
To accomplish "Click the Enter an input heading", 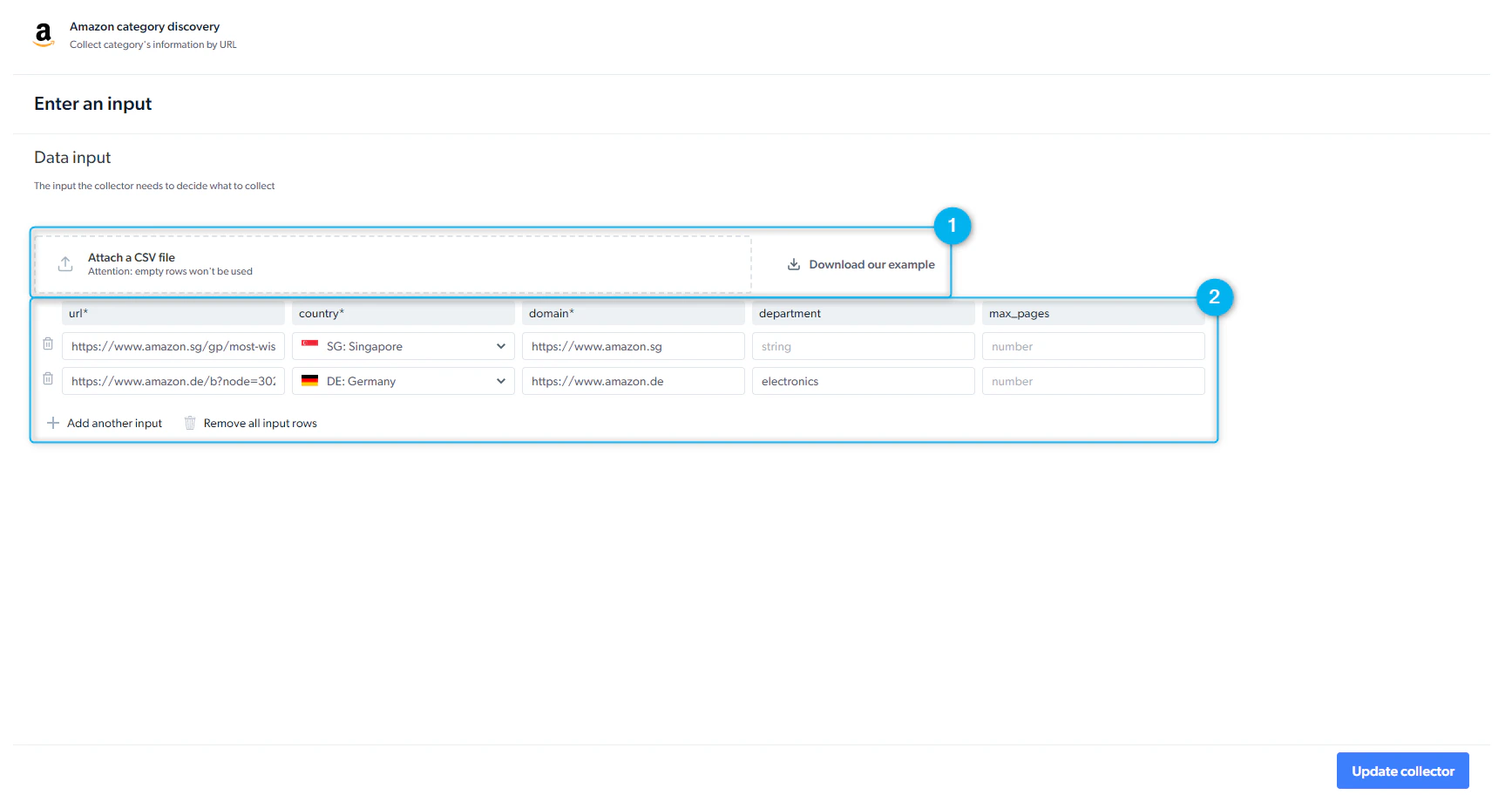I will [x=92, y=104].
